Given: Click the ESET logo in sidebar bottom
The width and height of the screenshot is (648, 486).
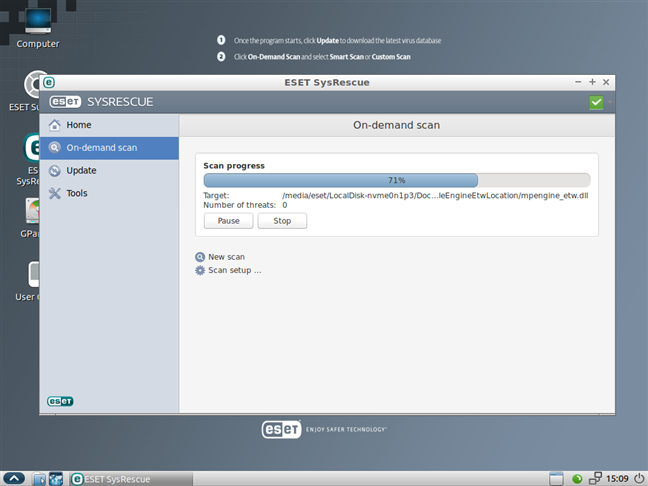Looking at the screenshot, I should (60, 401).
